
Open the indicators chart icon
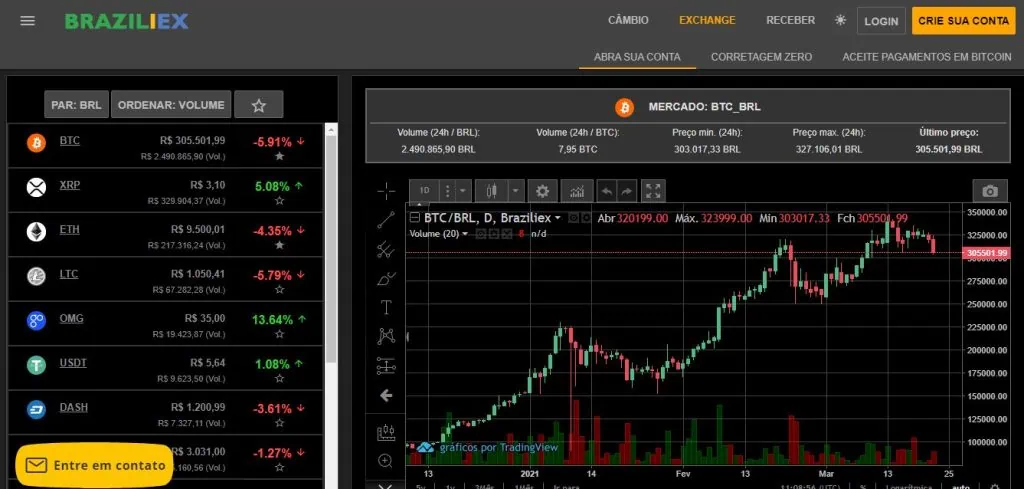pos(577,191)
